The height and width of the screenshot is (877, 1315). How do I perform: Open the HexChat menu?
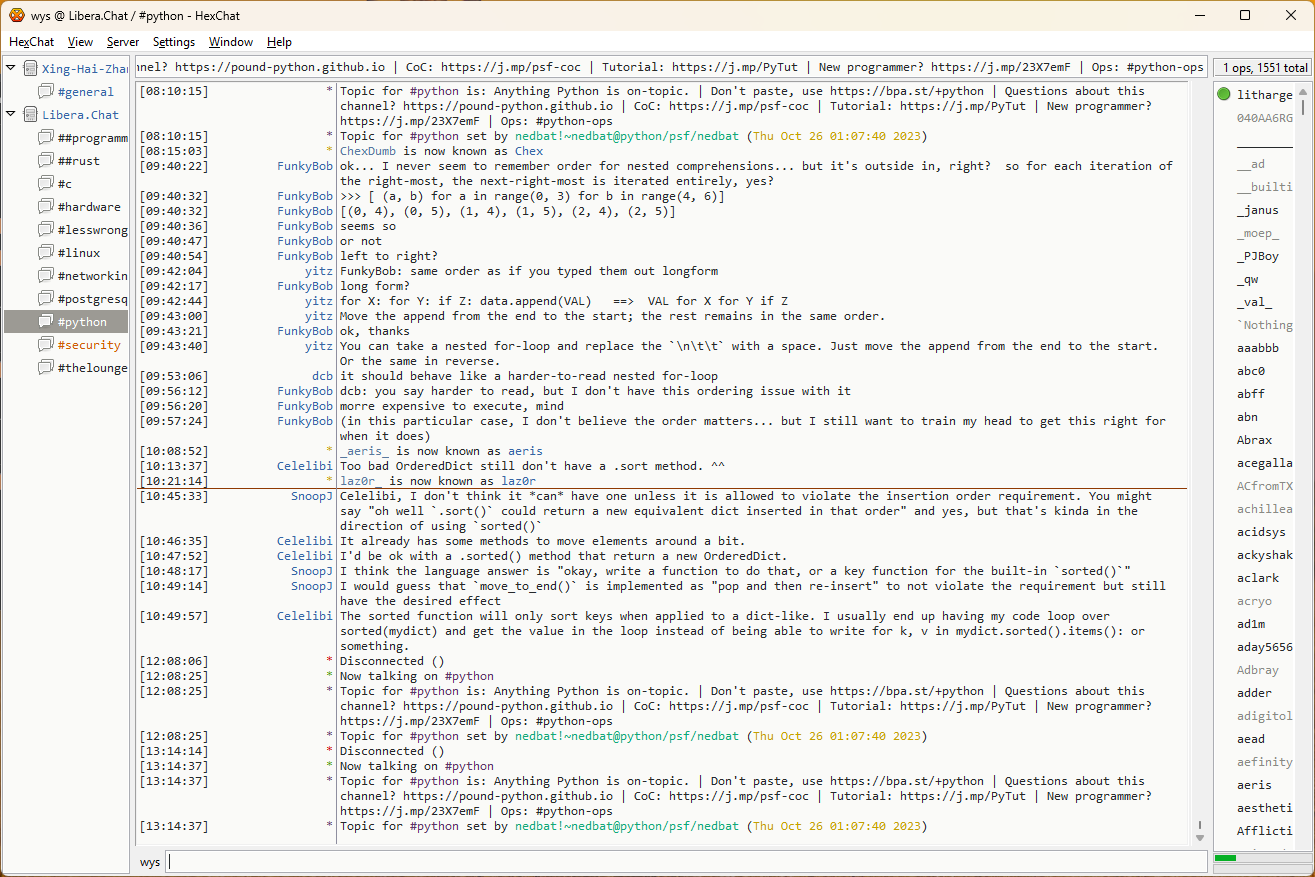pyautogui.click(x=31, y=42)
